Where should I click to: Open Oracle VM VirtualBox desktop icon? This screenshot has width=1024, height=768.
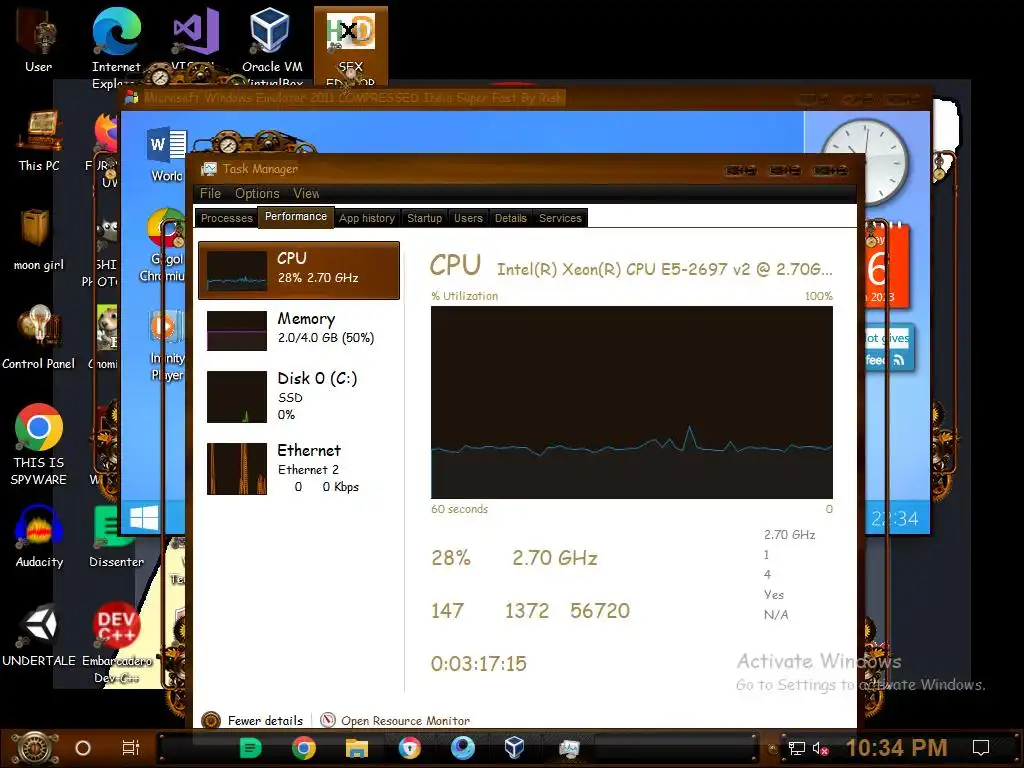272,47
